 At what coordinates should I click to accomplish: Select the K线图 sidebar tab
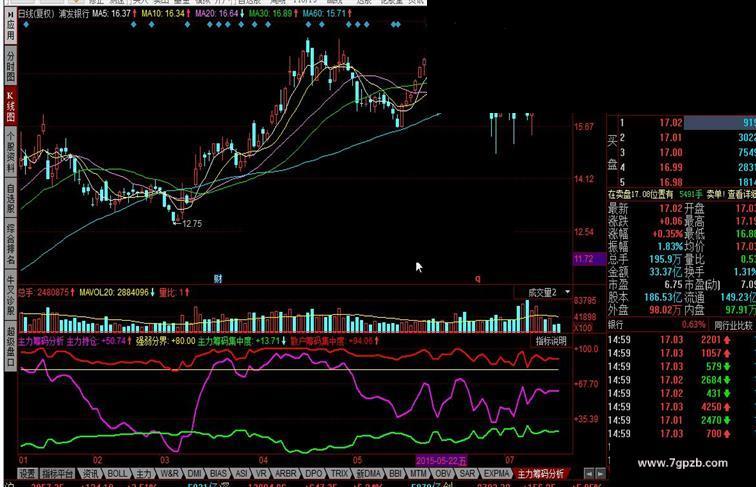click(11, 106)
